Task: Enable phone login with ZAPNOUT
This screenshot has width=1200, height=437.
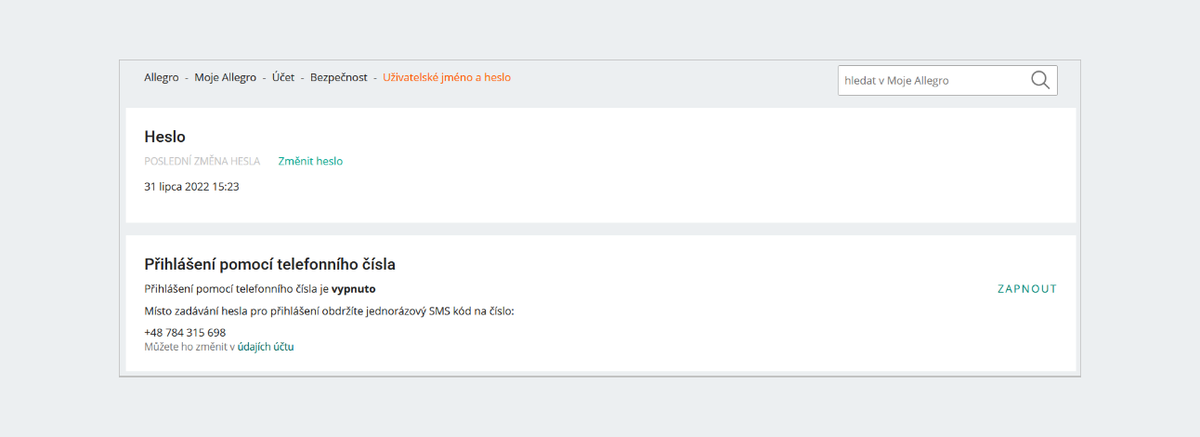Action: 1027,289
